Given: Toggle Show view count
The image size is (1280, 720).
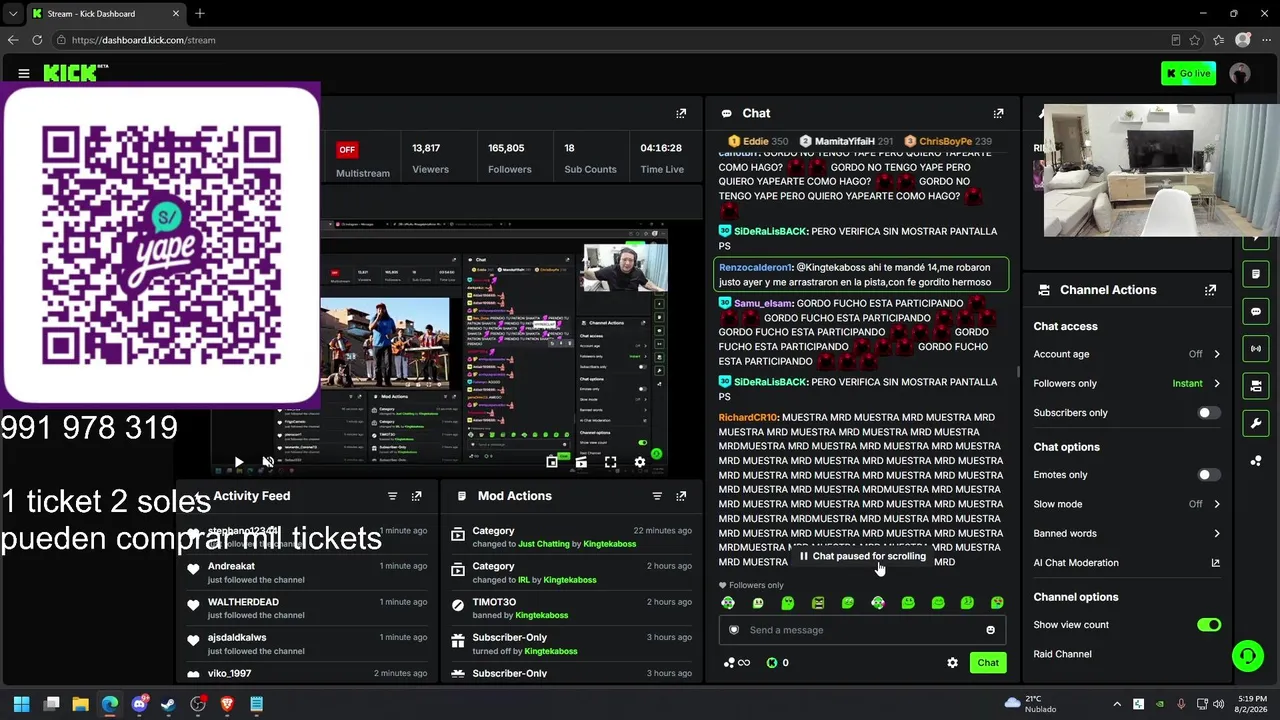Looking at the screenshot, I should (x=1209, y=625).
